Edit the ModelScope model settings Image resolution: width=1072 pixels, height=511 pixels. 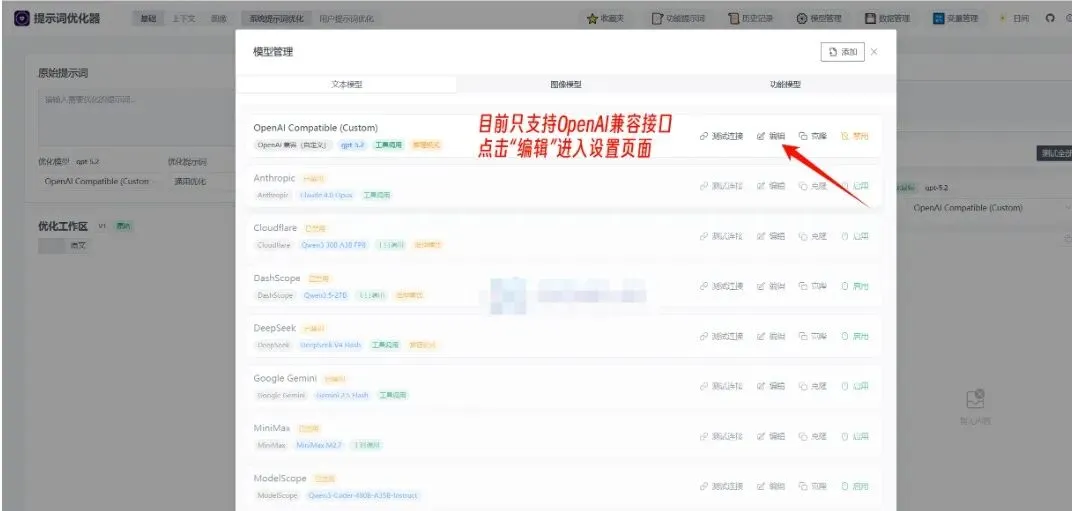point(771,486)
